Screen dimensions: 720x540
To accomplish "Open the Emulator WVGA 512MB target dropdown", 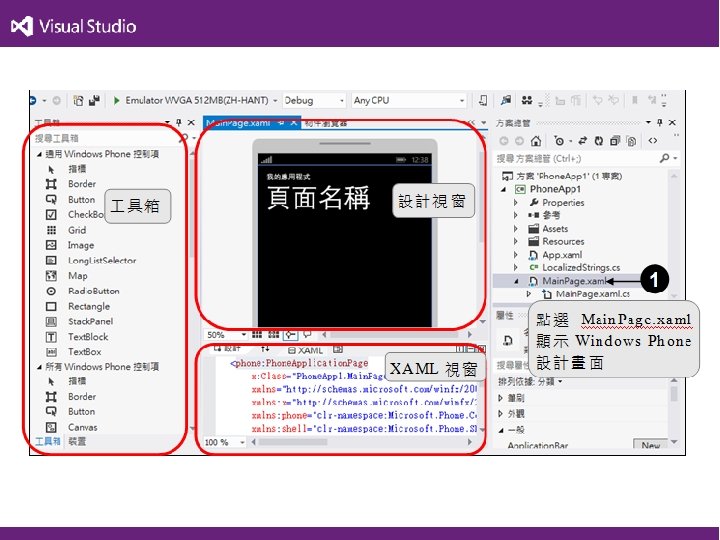I will 275,100.
